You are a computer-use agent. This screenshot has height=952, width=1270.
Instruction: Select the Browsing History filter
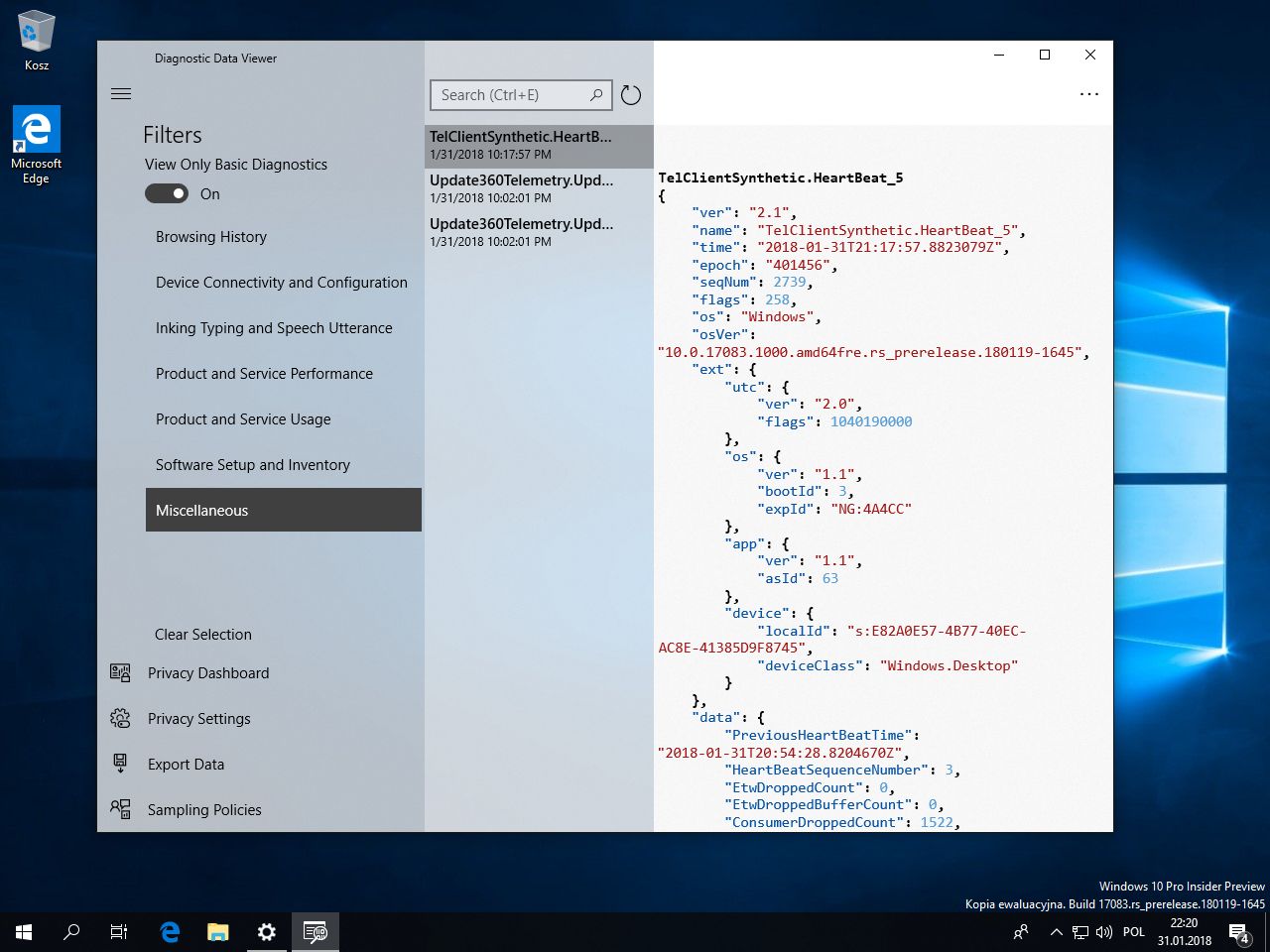pos(211,237)
